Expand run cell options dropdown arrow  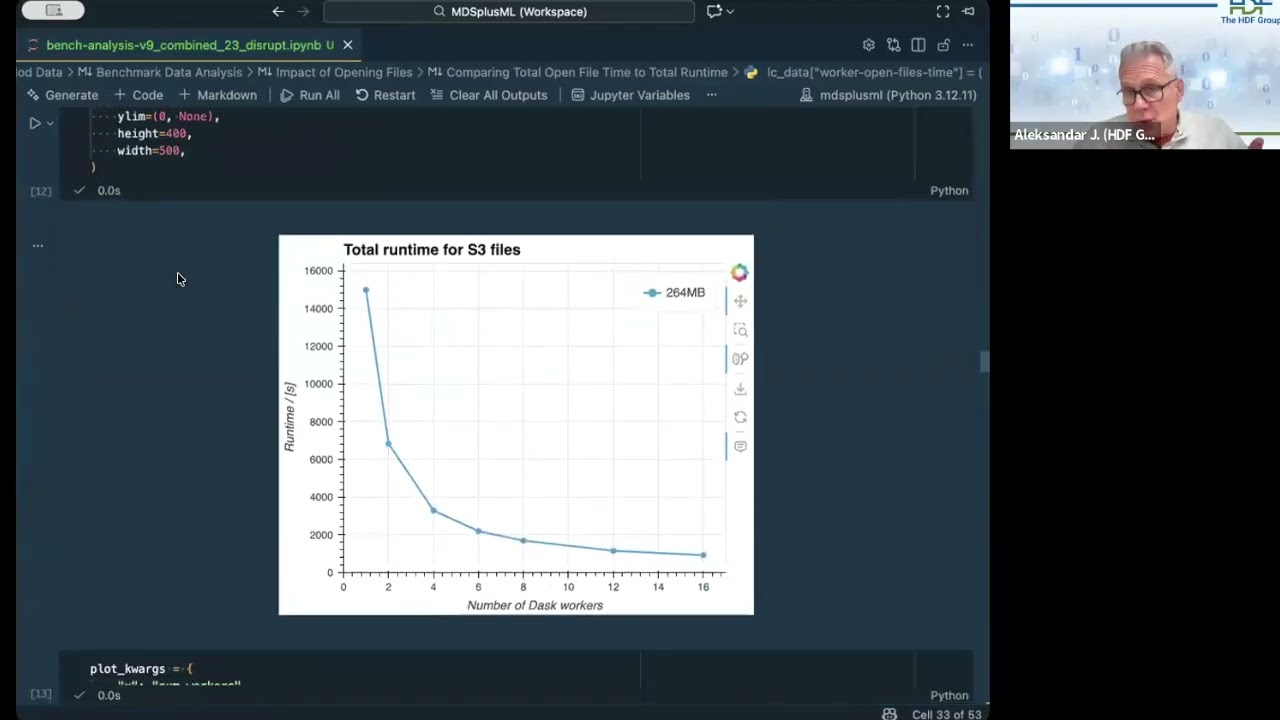[x=50, y=123]
